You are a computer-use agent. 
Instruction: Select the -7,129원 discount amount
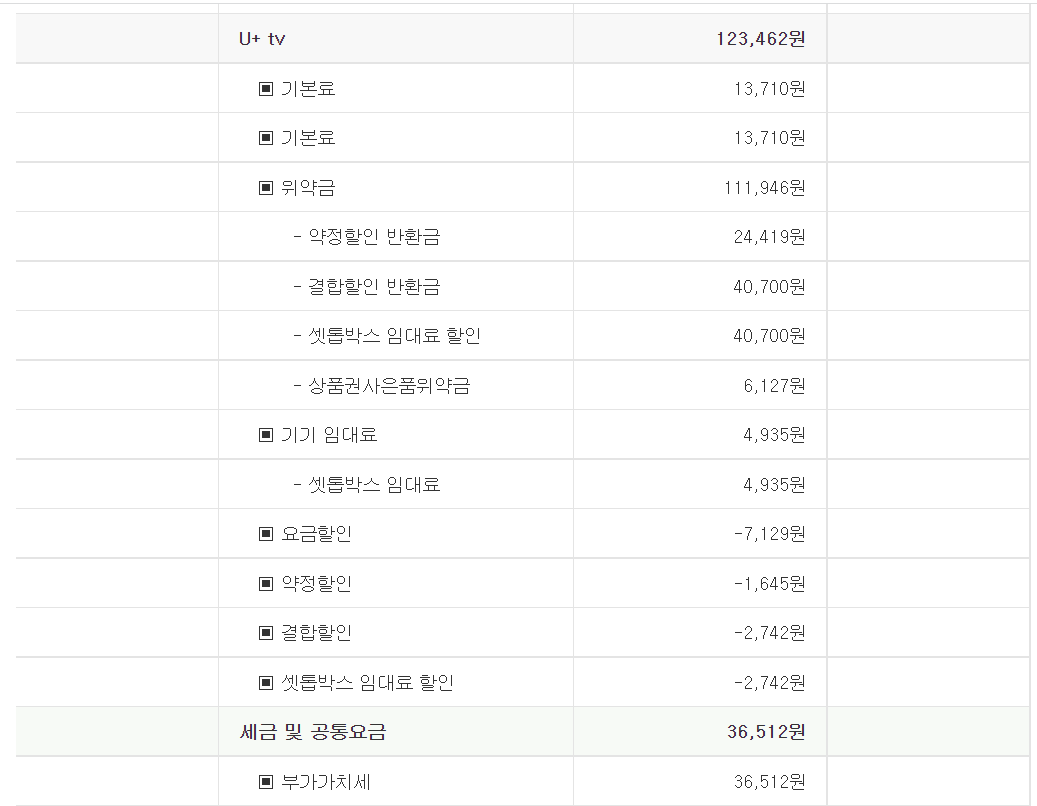(x=768, y=534)
